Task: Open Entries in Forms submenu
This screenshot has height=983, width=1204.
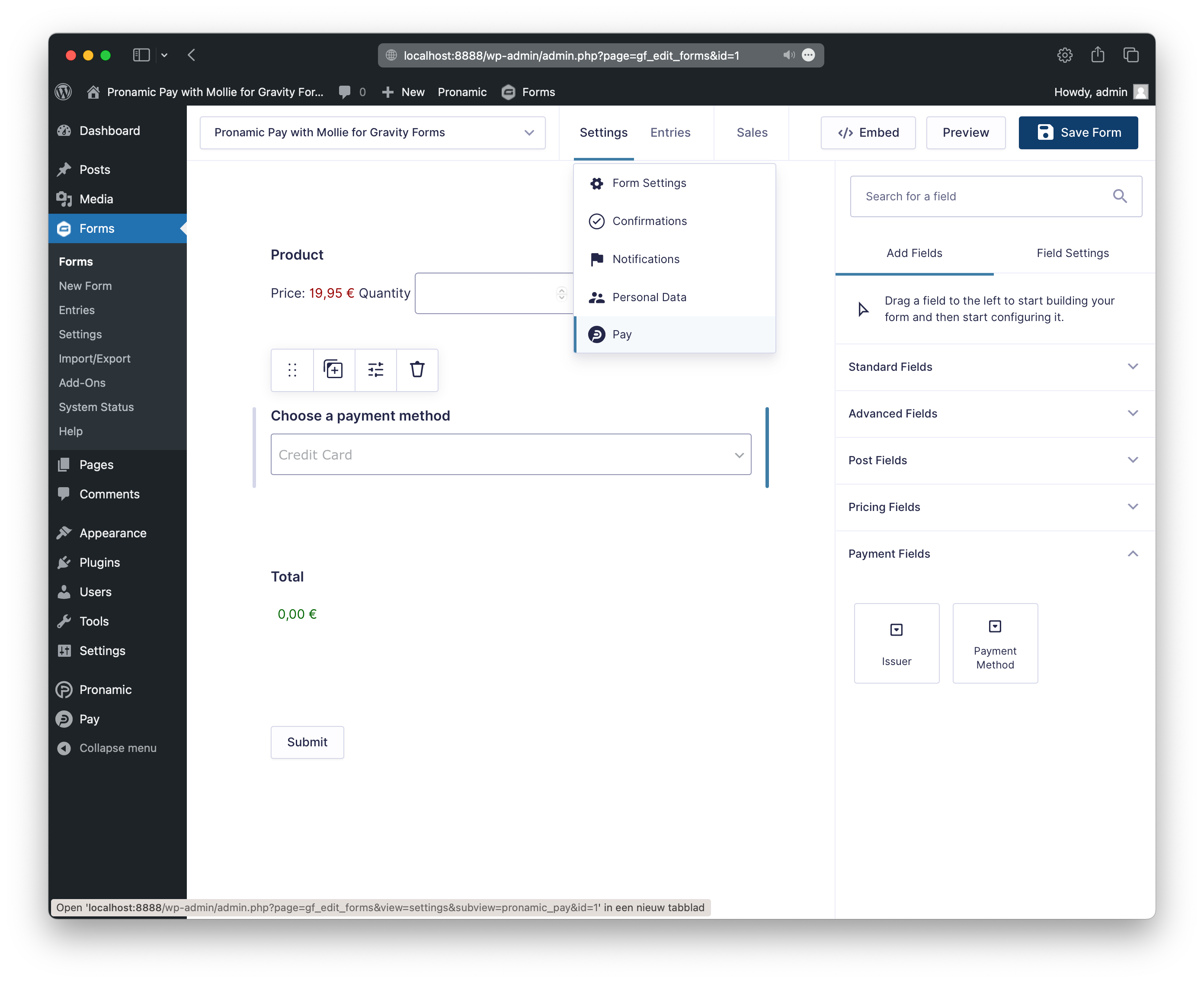Action: [x=77, y=310]
